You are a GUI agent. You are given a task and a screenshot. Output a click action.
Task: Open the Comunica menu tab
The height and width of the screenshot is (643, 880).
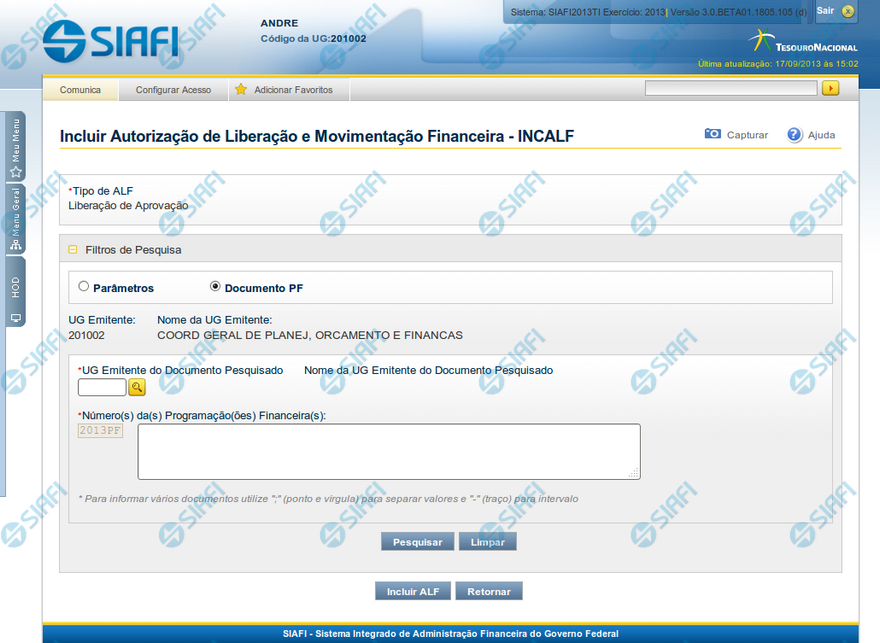tap(80, 90)
